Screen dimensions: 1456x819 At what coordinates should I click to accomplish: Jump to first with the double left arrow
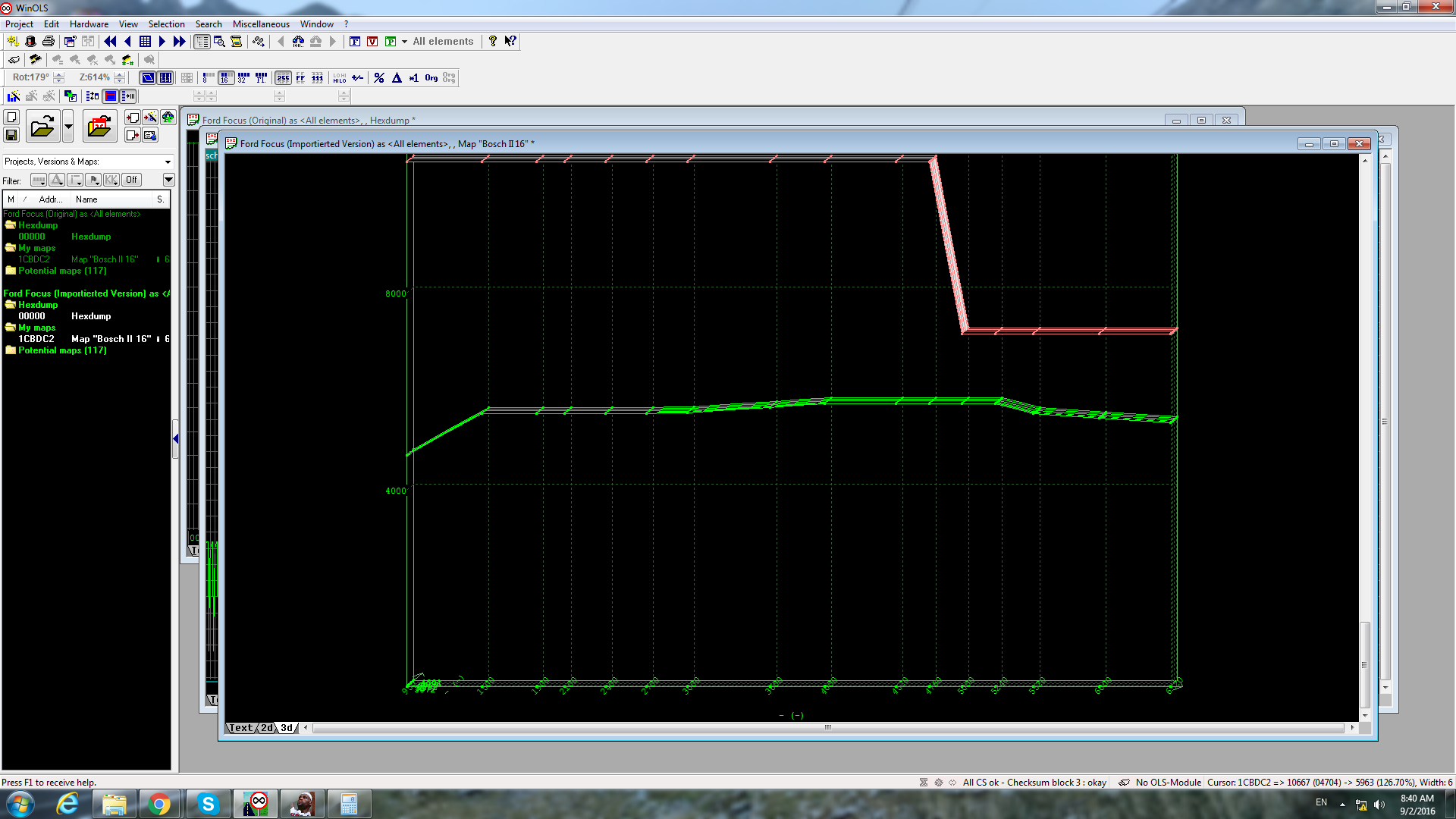pos(110,42)
